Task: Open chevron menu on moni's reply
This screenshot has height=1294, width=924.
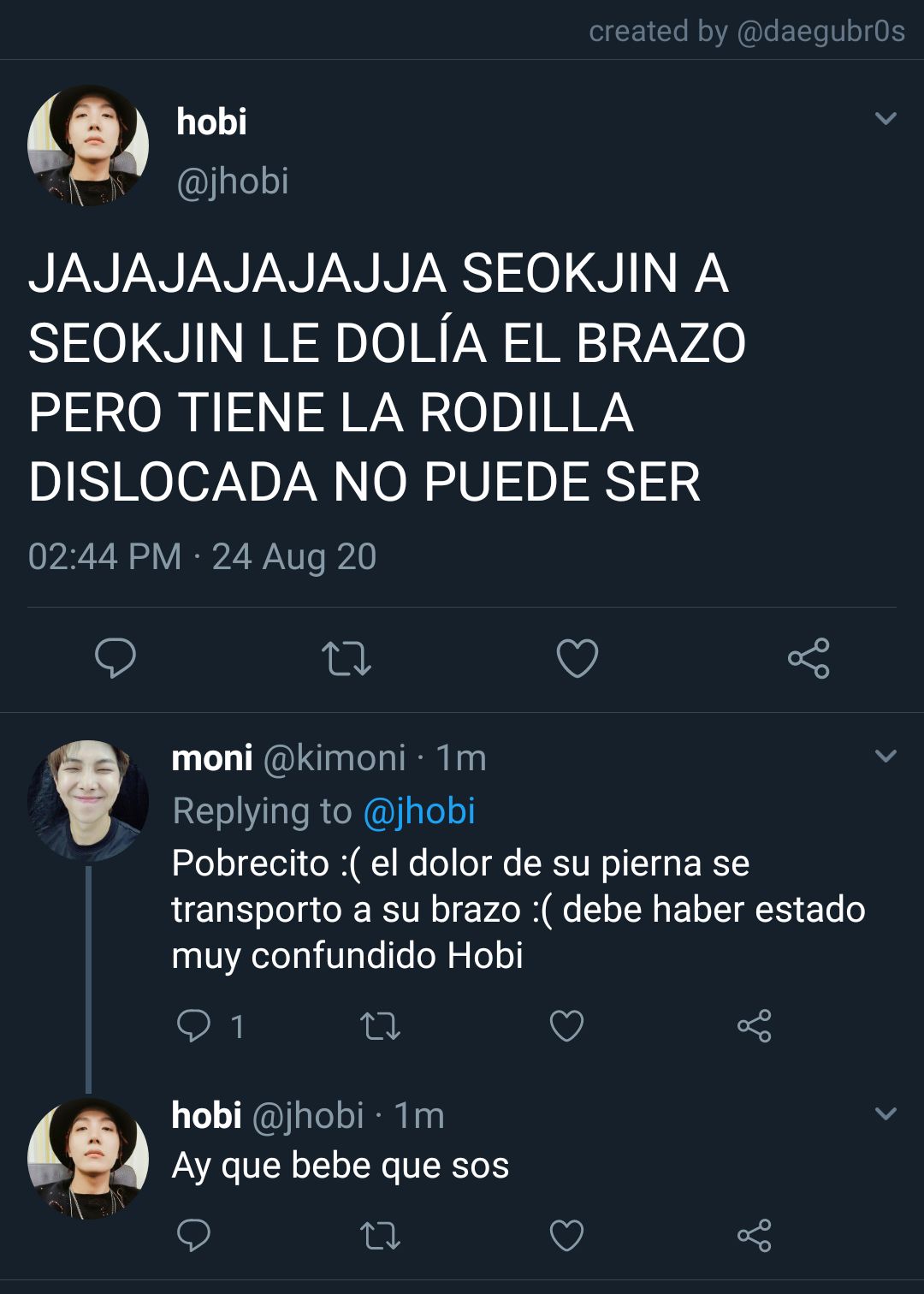Action: 886,757
